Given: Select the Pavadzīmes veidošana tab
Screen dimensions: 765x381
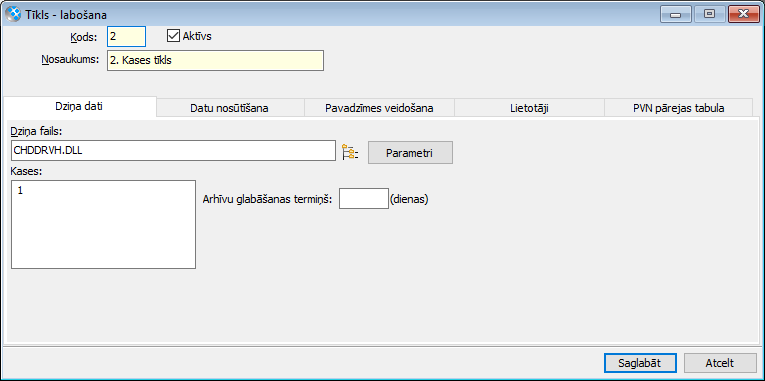Looking at the screenshot, I should (379, 108).
